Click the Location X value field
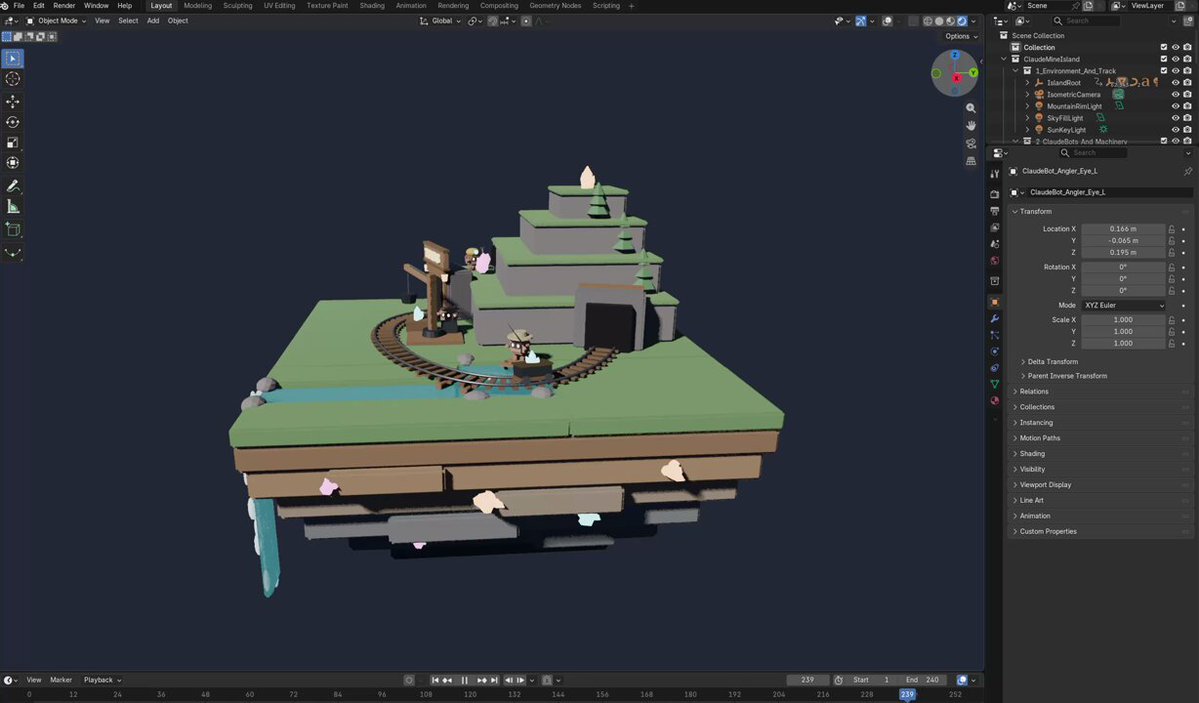Image resolution: width=1199 pixels, height=703 pixels. coord(1123,229)
